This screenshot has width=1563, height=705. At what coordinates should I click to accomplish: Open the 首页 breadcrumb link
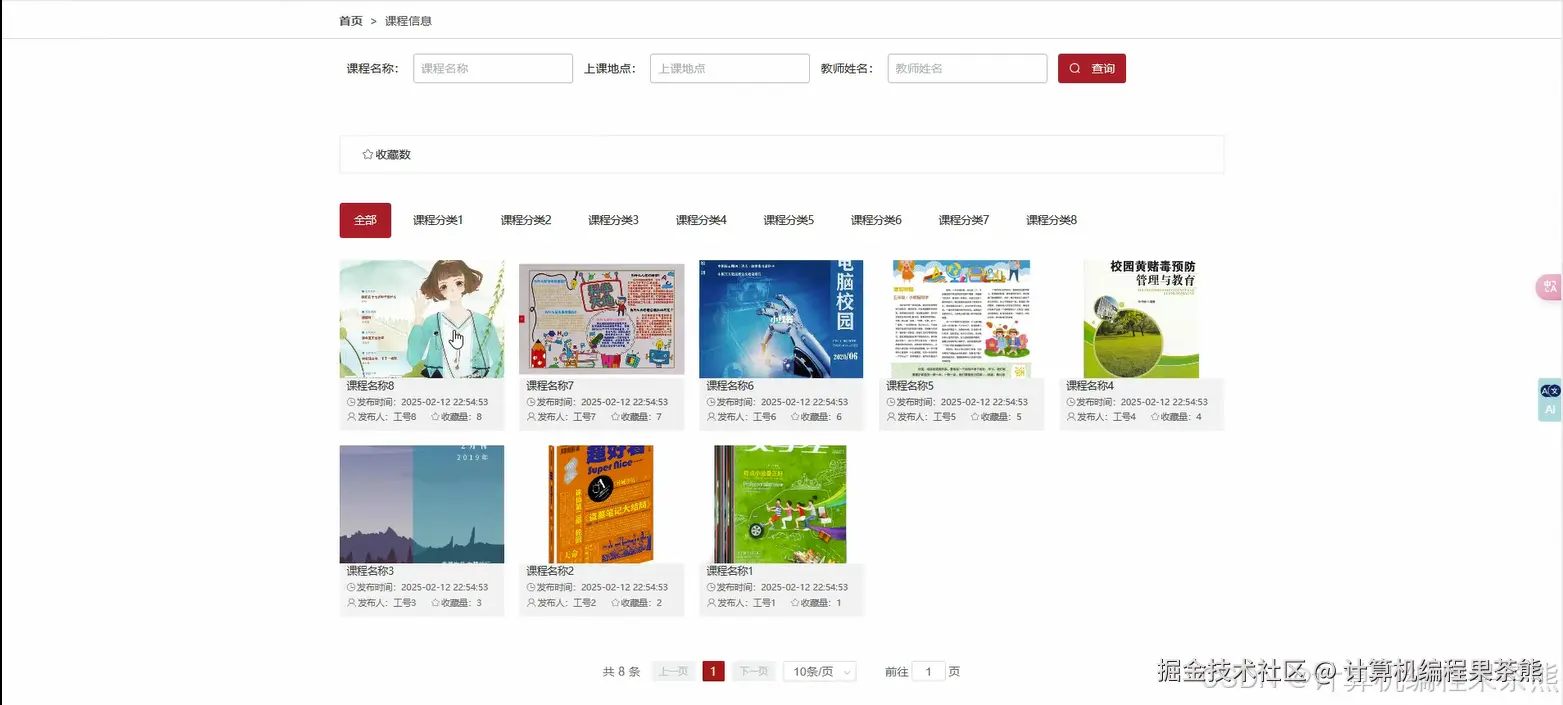tap(350, 20)
